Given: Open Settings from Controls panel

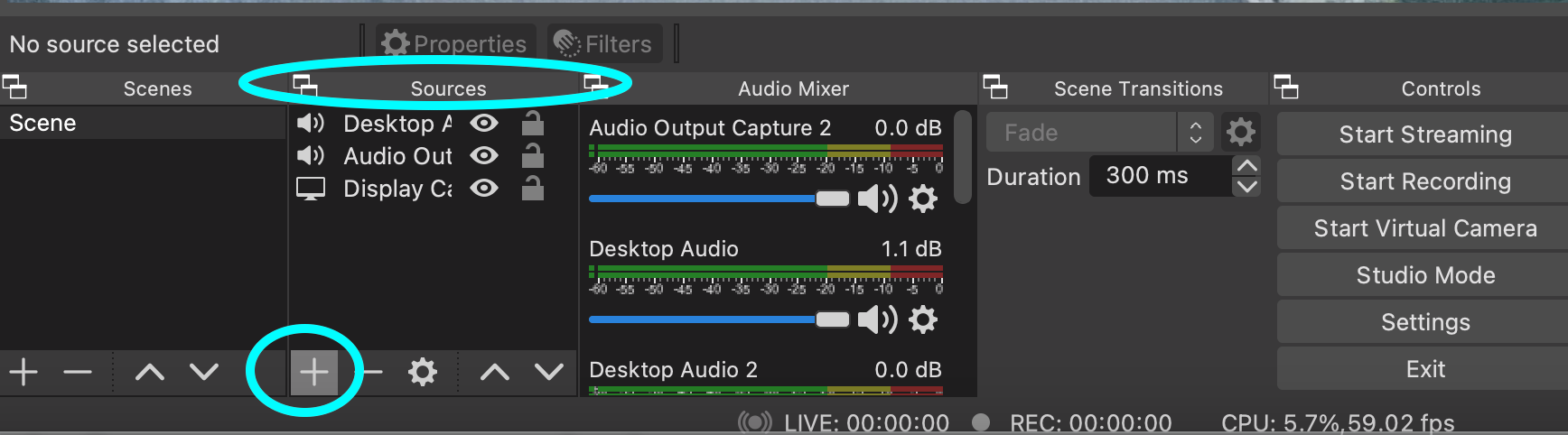Looking at the screenshot, I should coord(1424,322).
